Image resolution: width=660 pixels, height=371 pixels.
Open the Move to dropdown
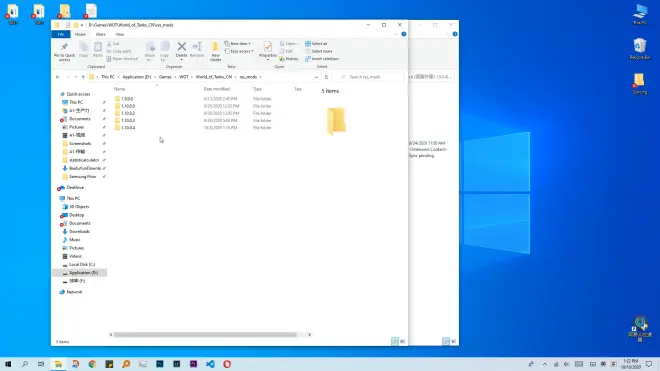150,51
